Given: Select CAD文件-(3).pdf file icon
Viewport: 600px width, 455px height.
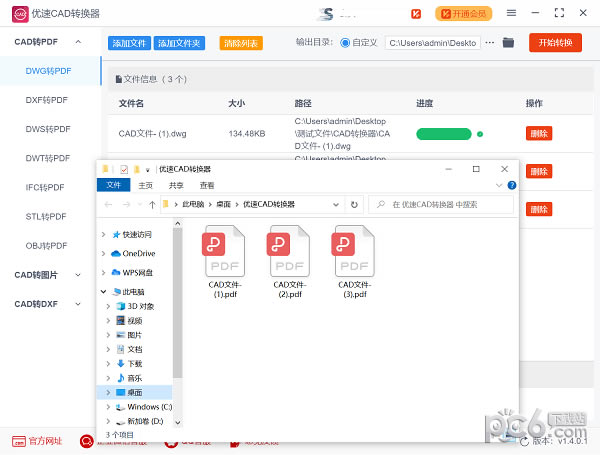Looking at the screenshot, I should [x=354, y=251].
